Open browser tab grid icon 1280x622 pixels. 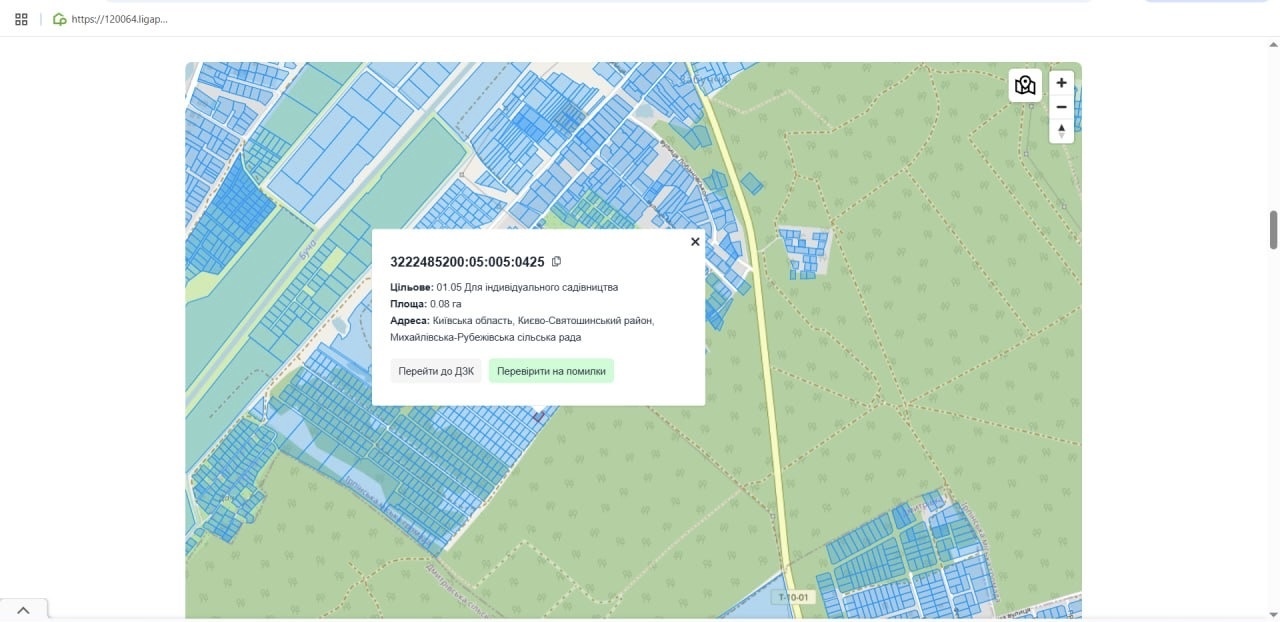click(x=21, y=19)
